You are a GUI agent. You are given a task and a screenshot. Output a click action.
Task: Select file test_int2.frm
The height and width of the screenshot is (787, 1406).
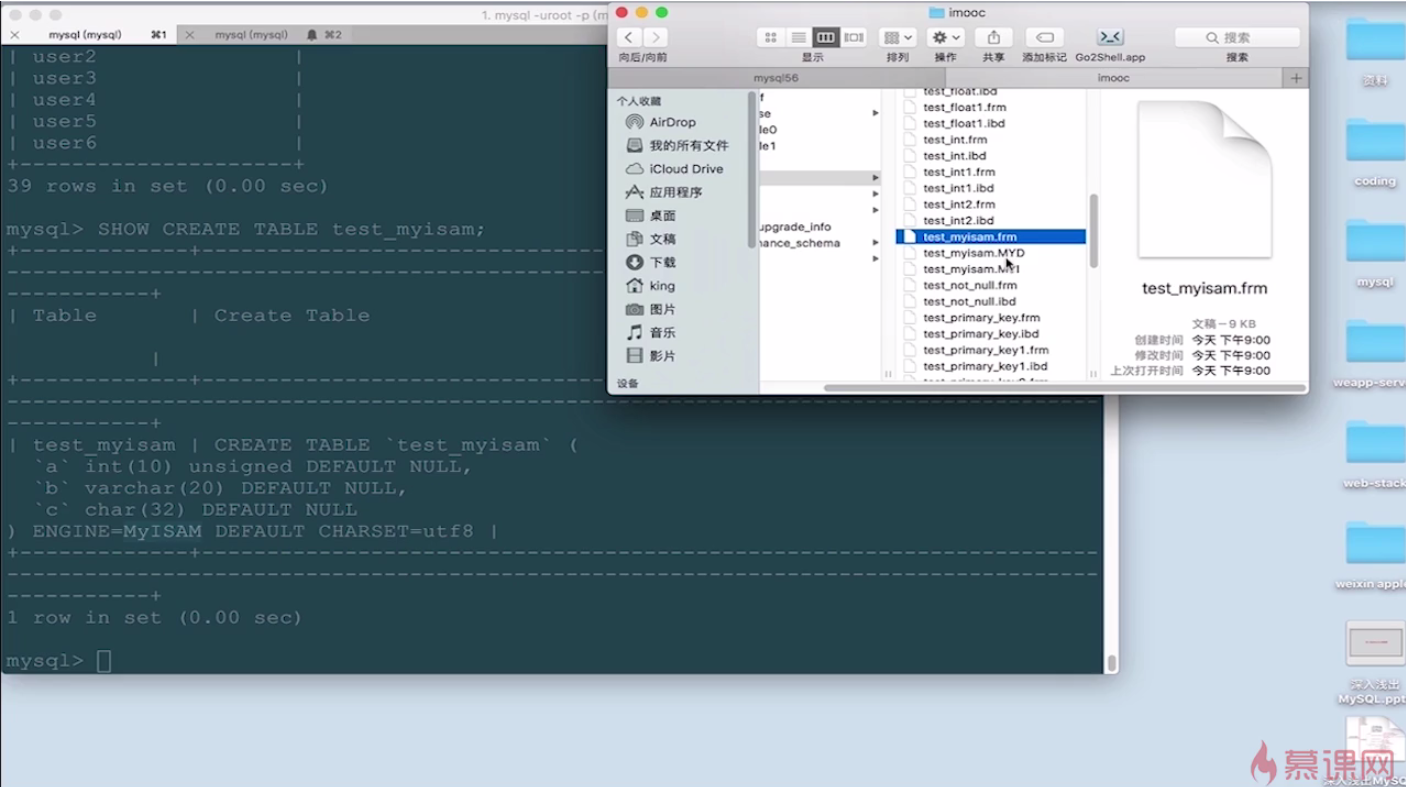[959, 204]
